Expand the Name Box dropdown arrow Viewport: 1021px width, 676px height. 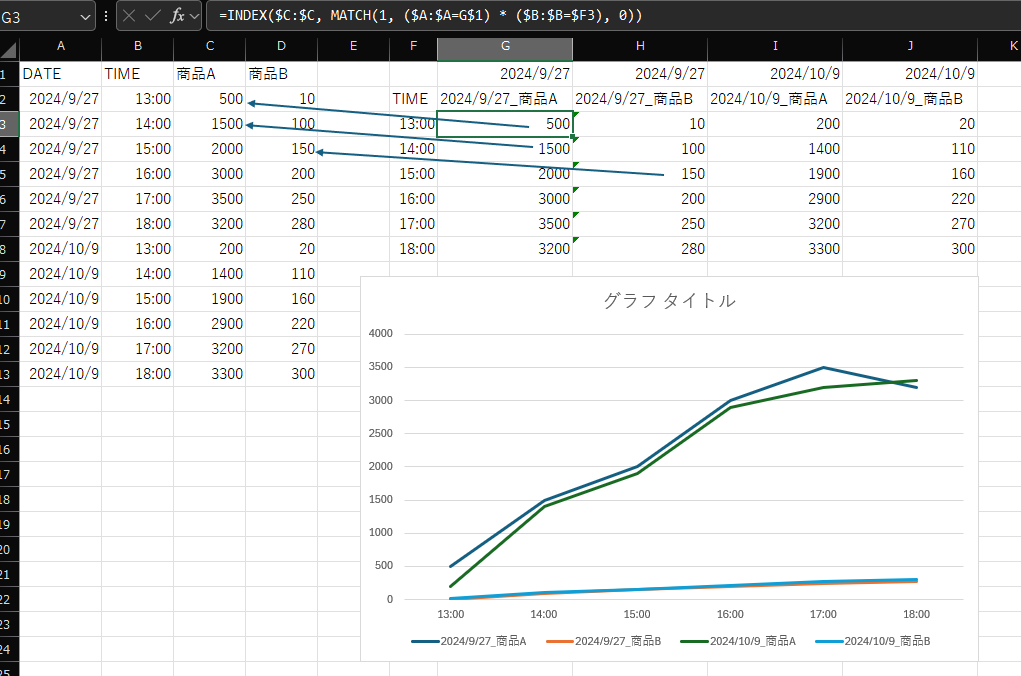coord(85,17)
